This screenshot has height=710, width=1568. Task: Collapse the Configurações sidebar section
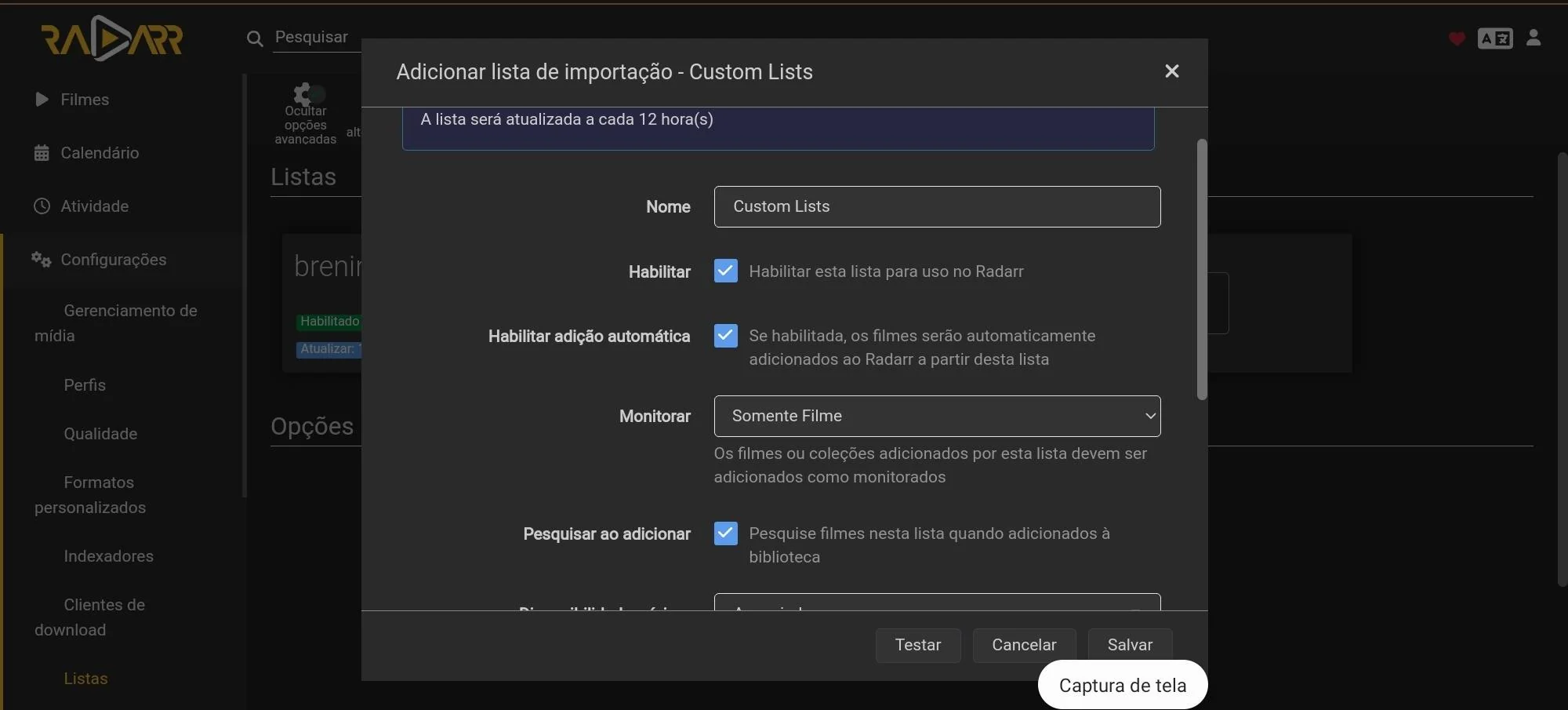(x=113, y=260)
